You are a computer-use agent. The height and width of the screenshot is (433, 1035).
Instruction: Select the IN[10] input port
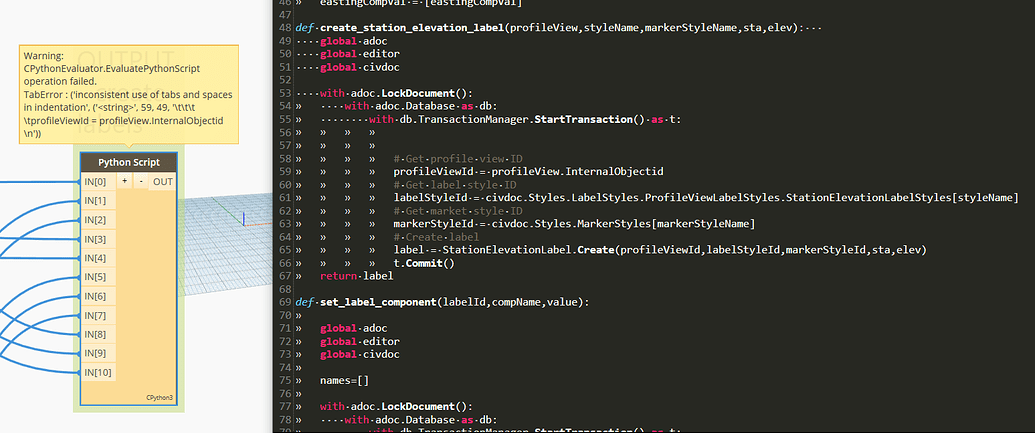[x=98, y=373]
